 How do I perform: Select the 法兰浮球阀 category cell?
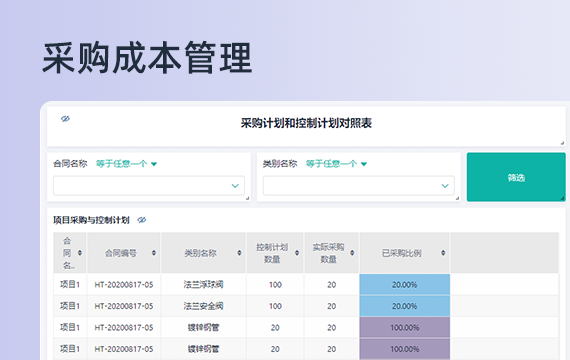203,284
